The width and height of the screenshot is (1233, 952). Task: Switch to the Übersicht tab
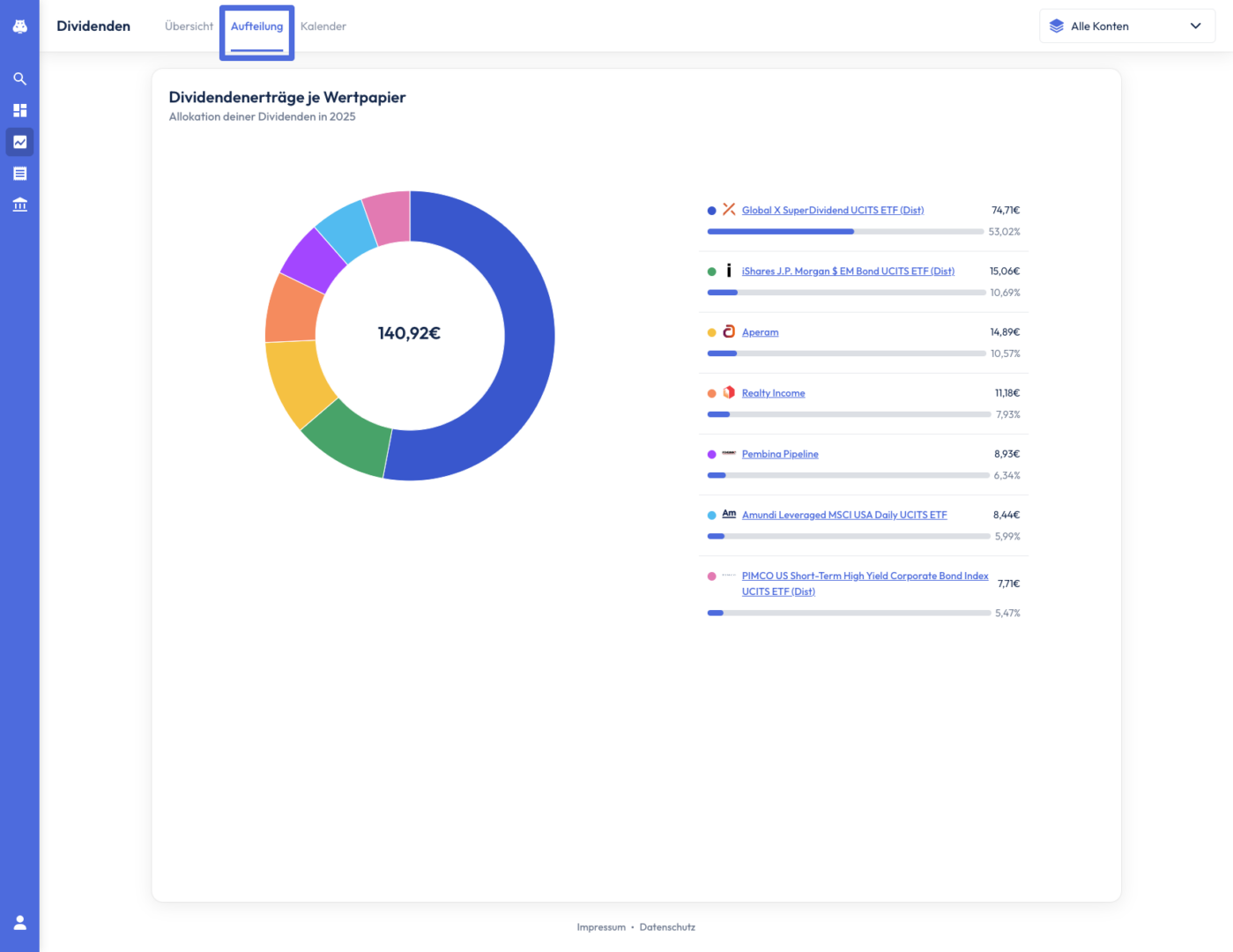pyautogui.click(x=189, y=26)
